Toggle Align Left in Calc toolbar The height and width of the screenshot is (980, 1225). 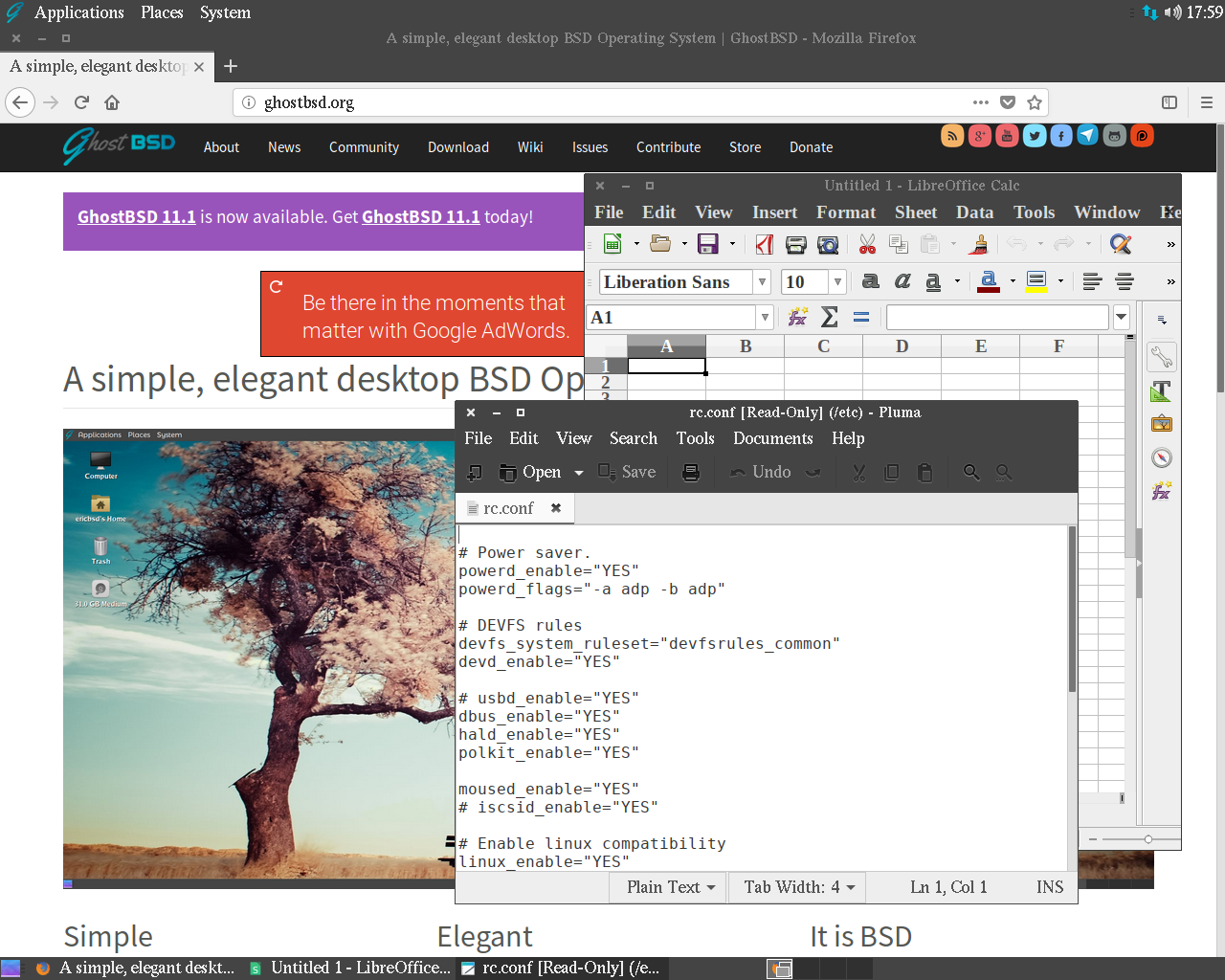(1092, 281)
